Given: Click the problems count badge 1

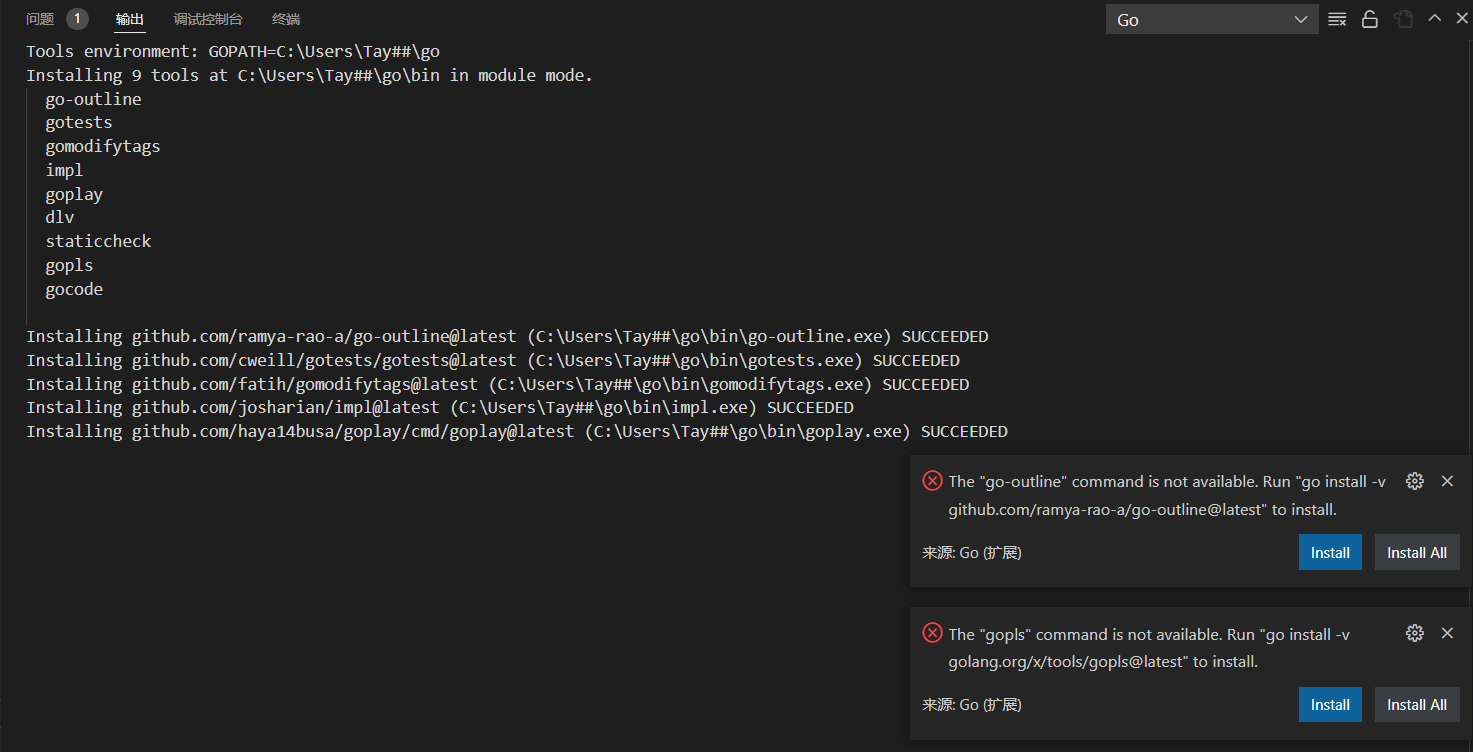Looking at the screenshot, I should (x=77, y=19).
